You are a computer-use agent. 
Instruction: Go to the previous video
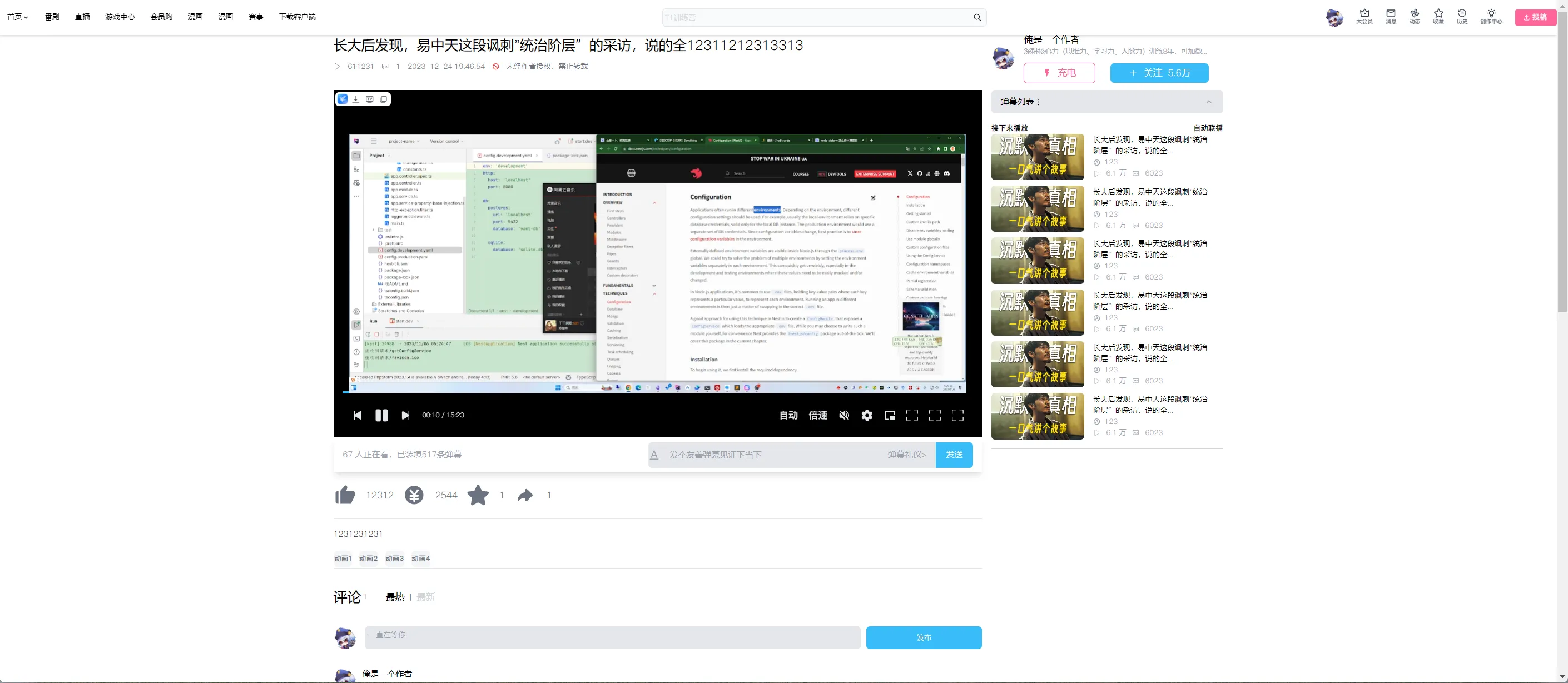(x=358, y=415)
